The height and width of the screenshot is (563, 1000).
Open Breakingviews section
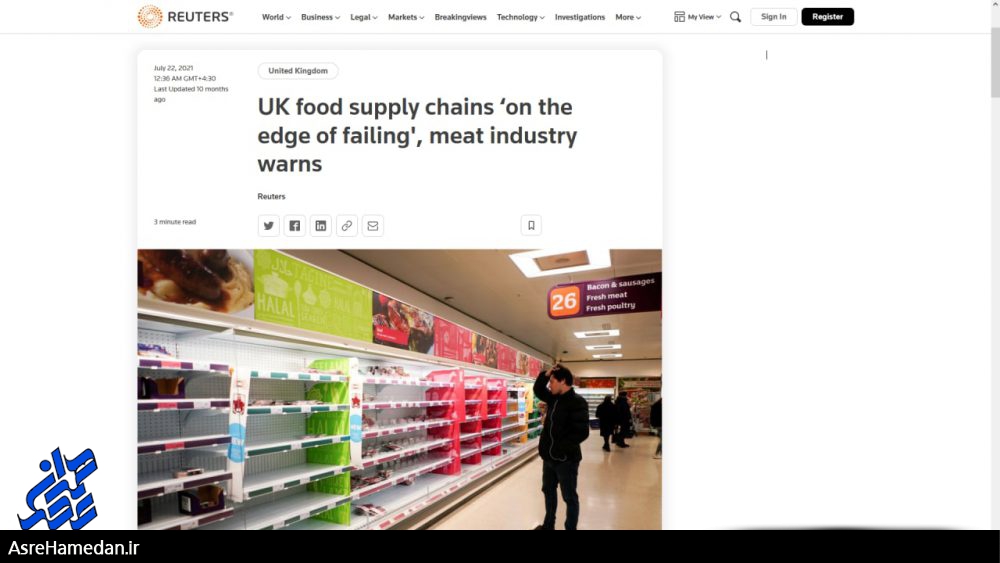[460, 17]
